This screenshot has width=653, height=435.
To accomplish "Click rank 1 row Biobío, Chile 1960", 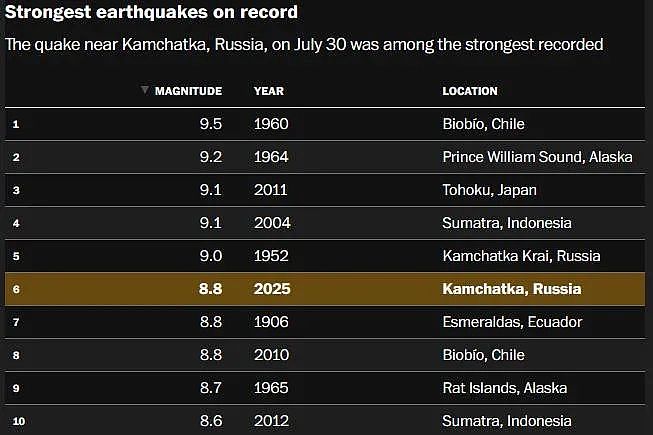I will tap(325, 124).
